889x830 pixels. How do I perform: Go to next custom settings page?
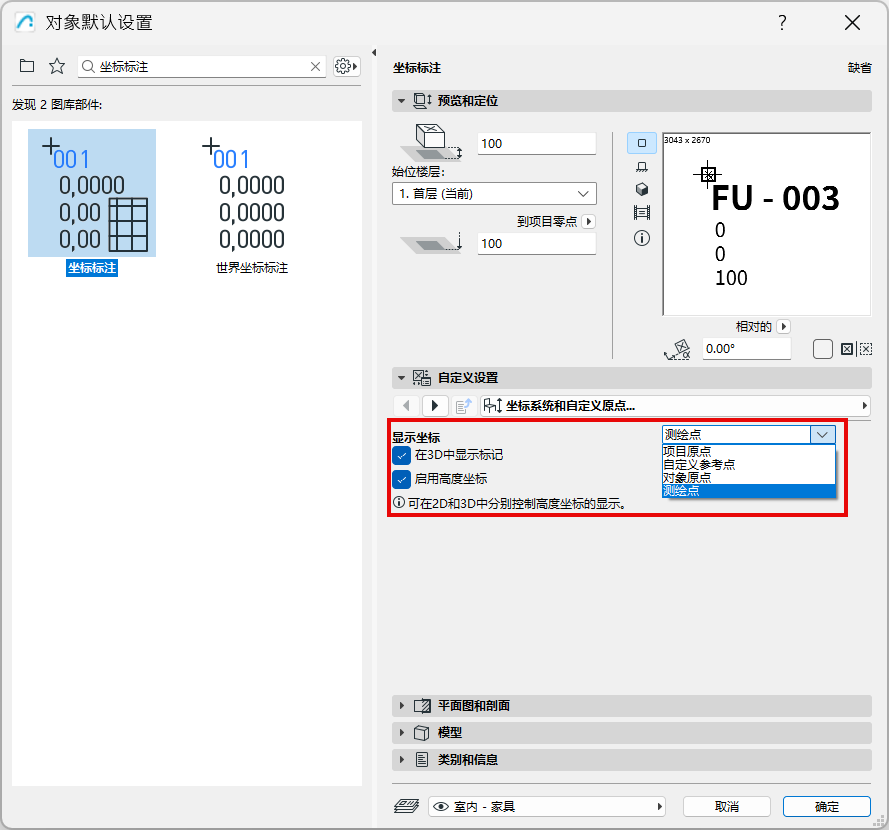435,405
